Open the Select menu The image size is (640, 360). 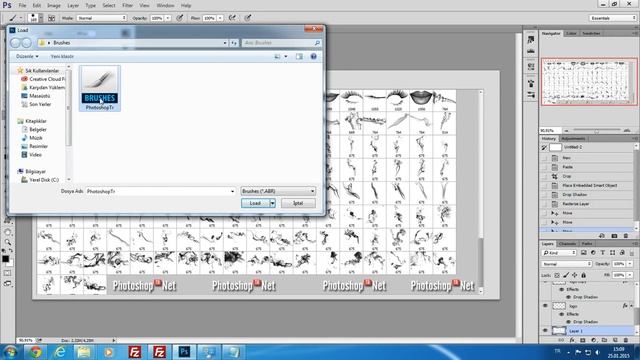pyautogui.click(x=109, y=6)
